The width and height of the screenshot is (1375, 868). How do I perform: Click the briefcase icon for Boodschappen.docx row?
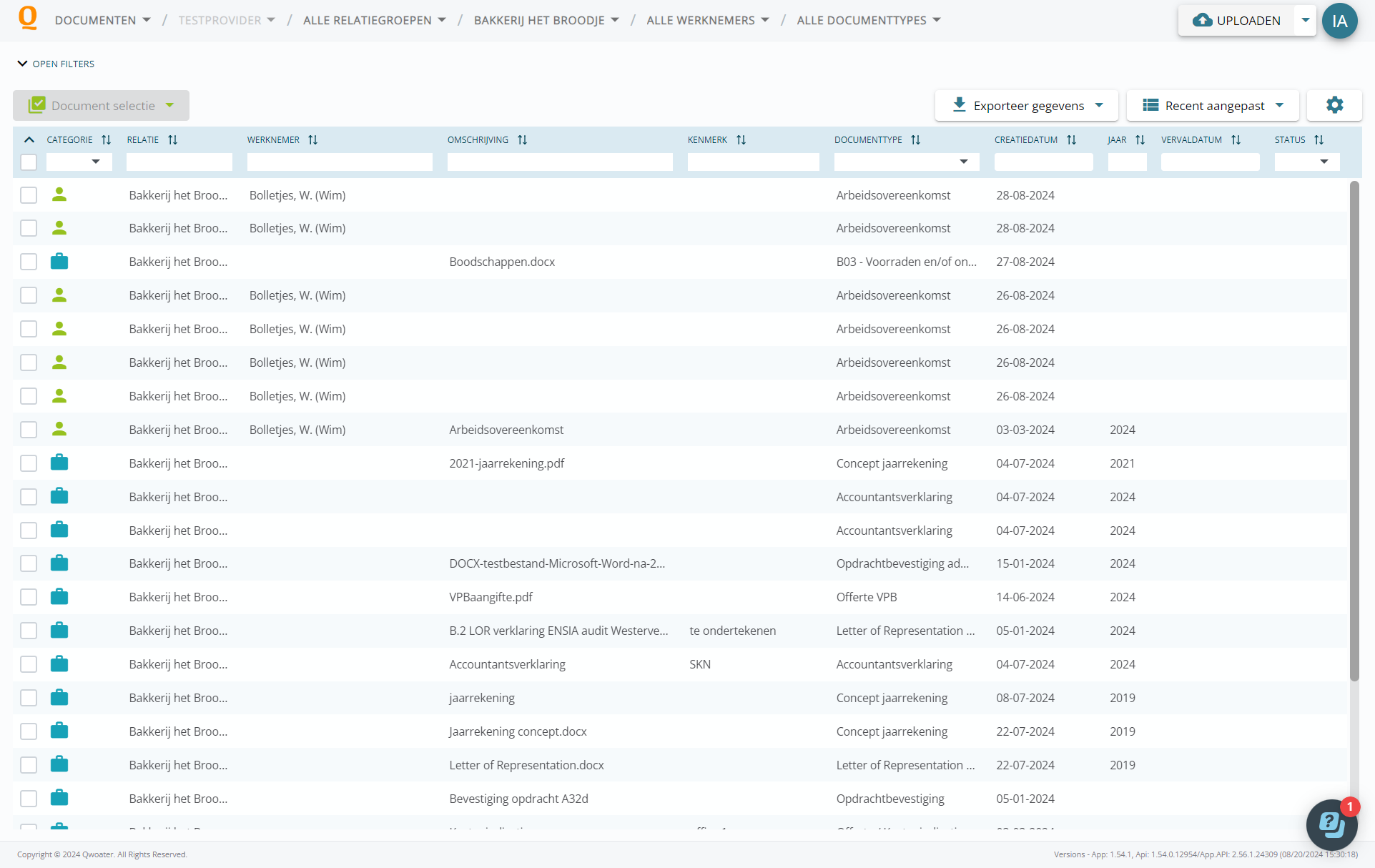click(59, 262)
